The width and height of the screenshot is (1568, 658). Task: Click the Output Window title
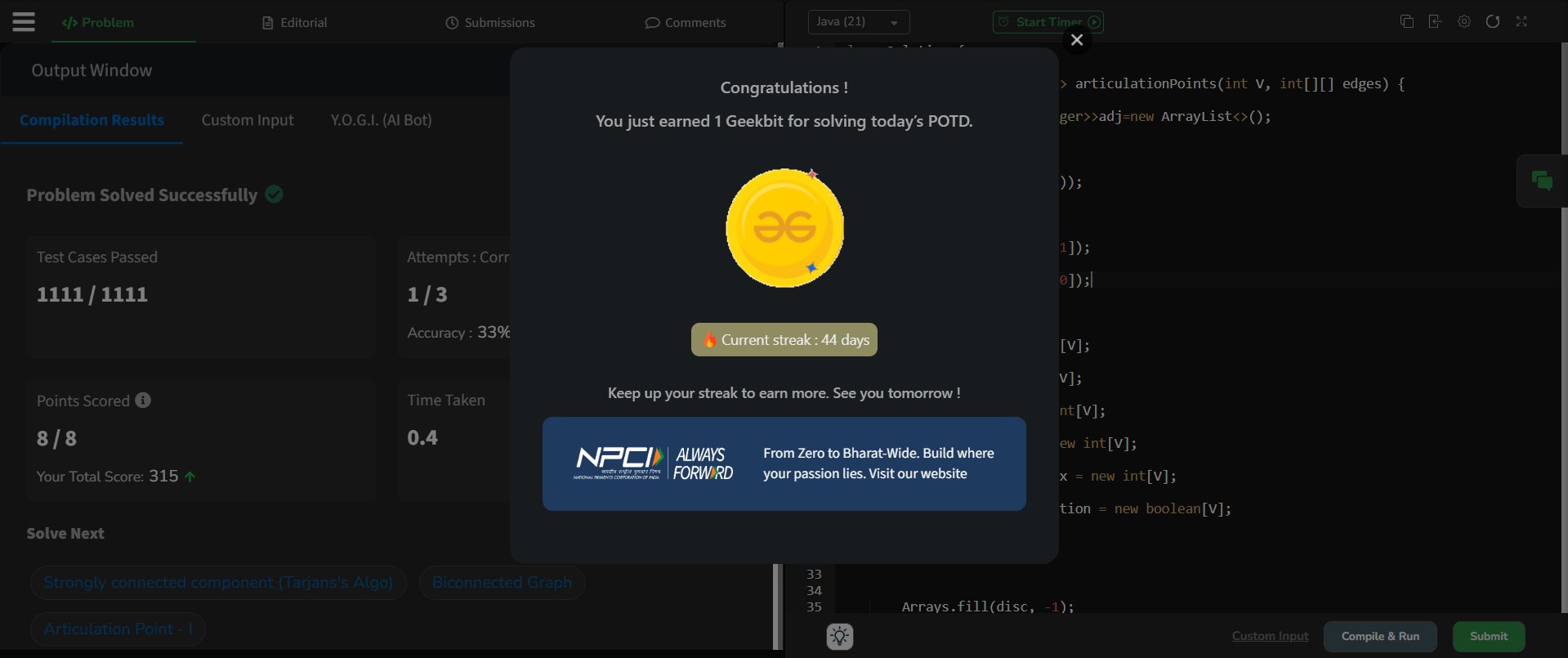coord(92,71)
